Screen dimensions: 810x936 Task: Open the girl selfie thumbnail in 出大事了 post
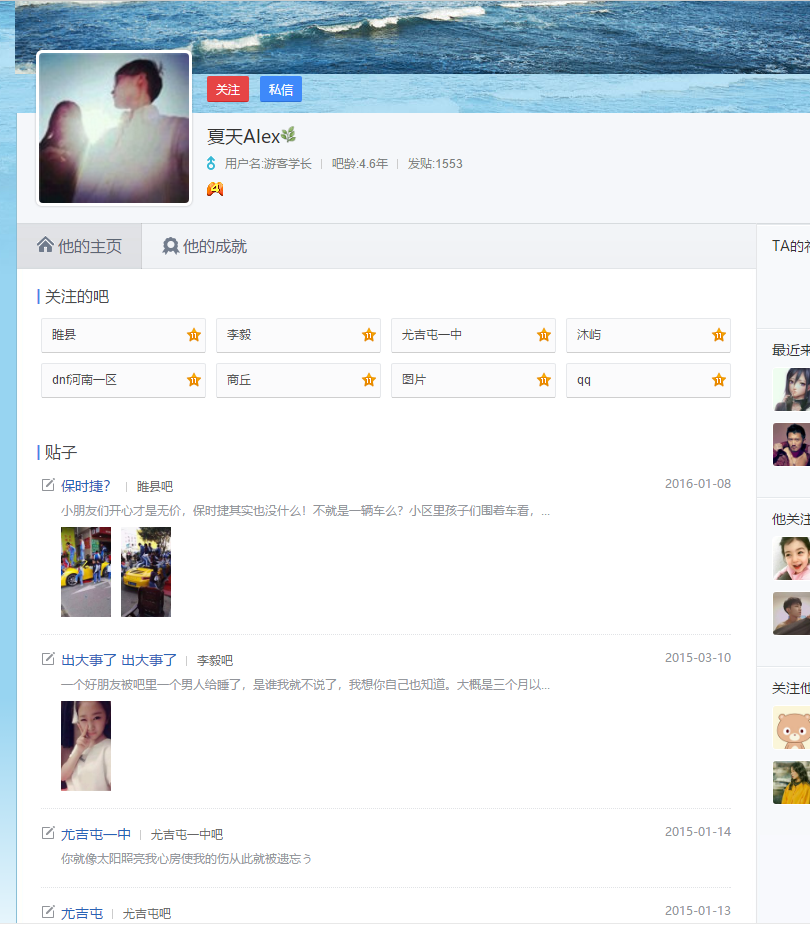[x=86, y=746]
